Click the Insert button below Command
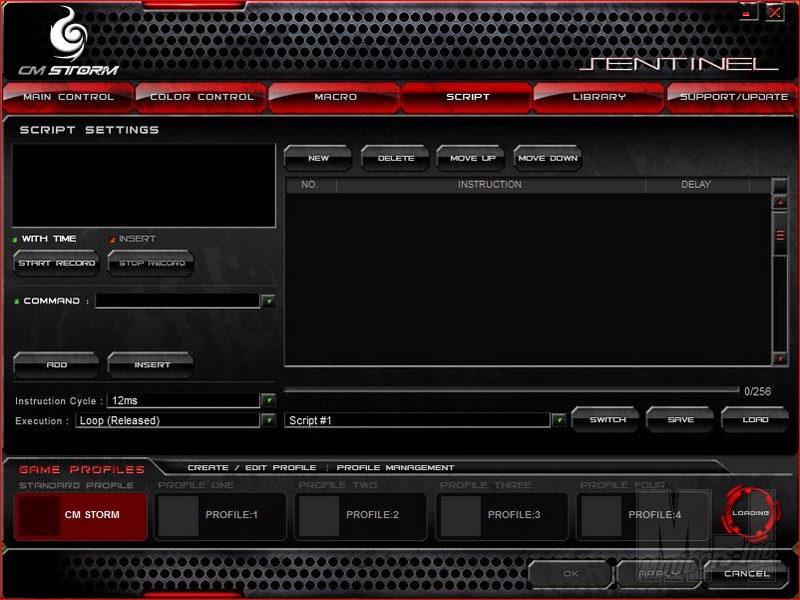Viewport: 800px width, 600px height. 152,365
